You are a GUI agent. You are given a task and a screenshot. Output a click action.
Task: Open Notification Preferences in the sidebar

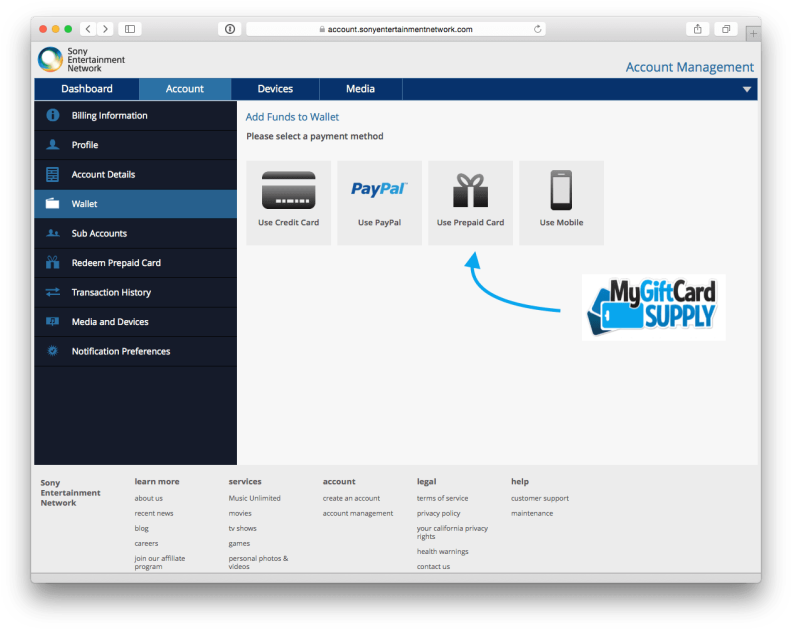[x=135, y=351]
